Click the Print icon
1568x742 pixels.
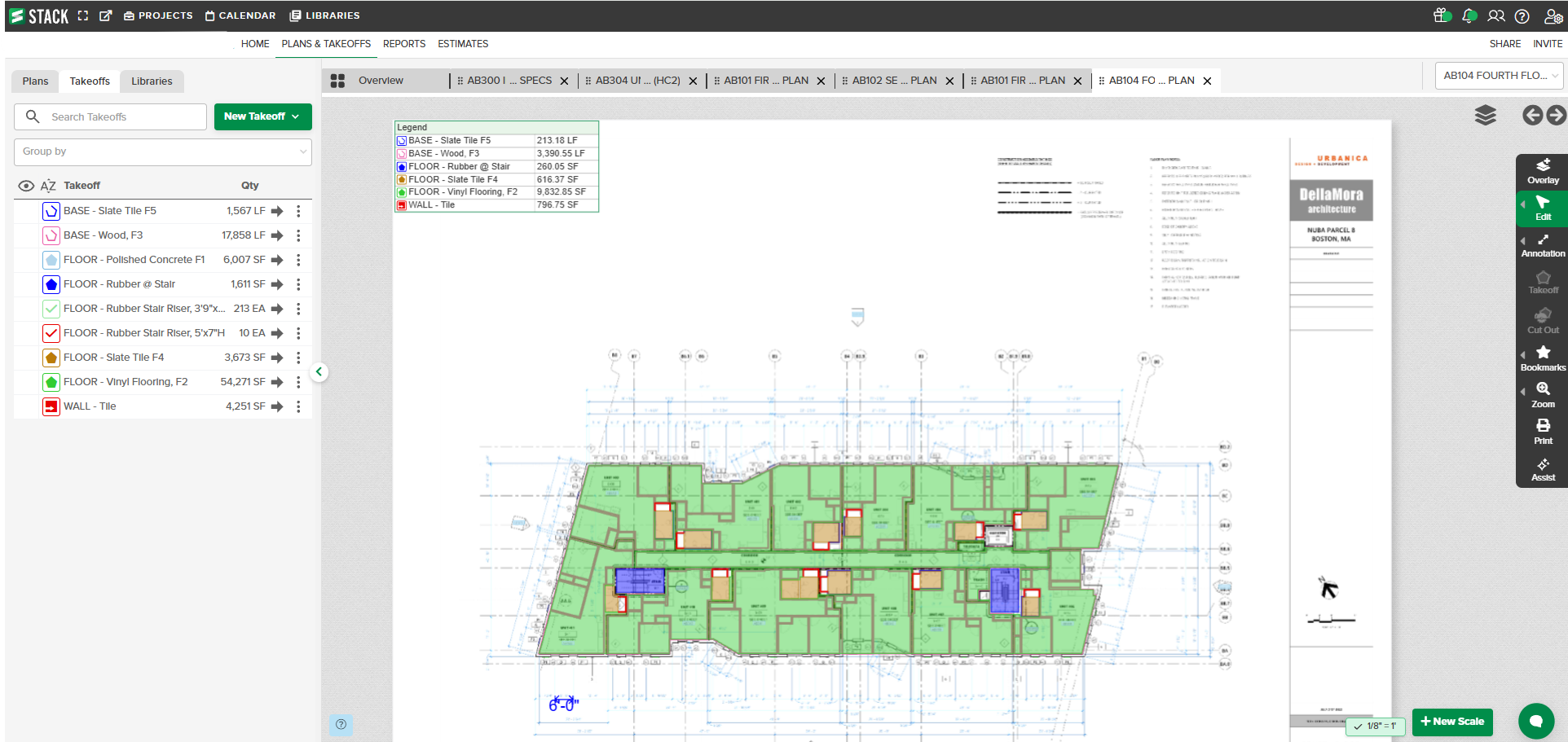(1543, 431)
